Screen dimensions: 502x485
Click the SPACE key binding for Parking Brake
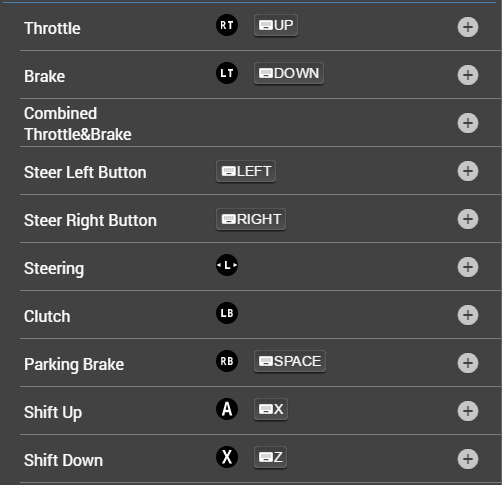(x=290, y=361)
